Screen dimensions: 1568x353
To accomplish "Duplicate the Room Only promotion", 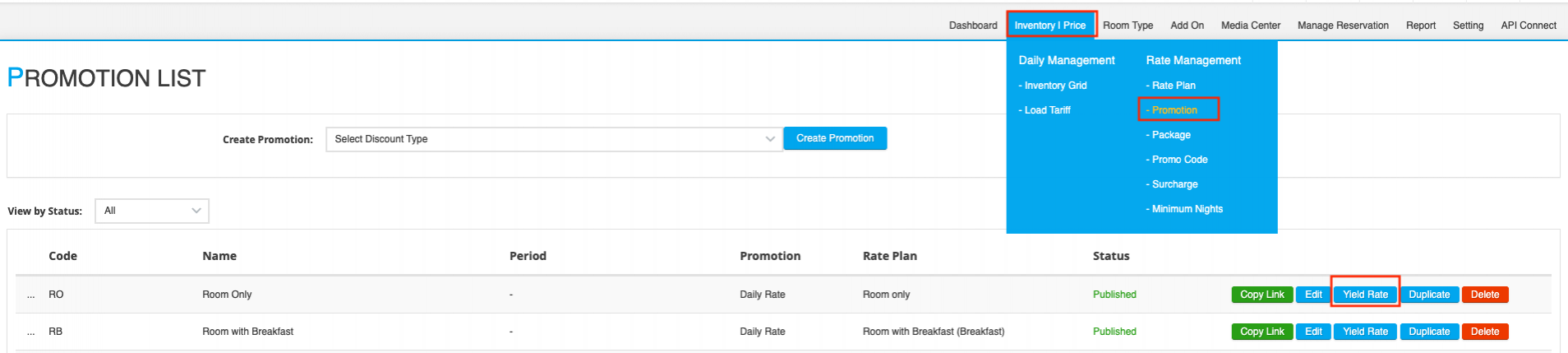I will 1429,295.
